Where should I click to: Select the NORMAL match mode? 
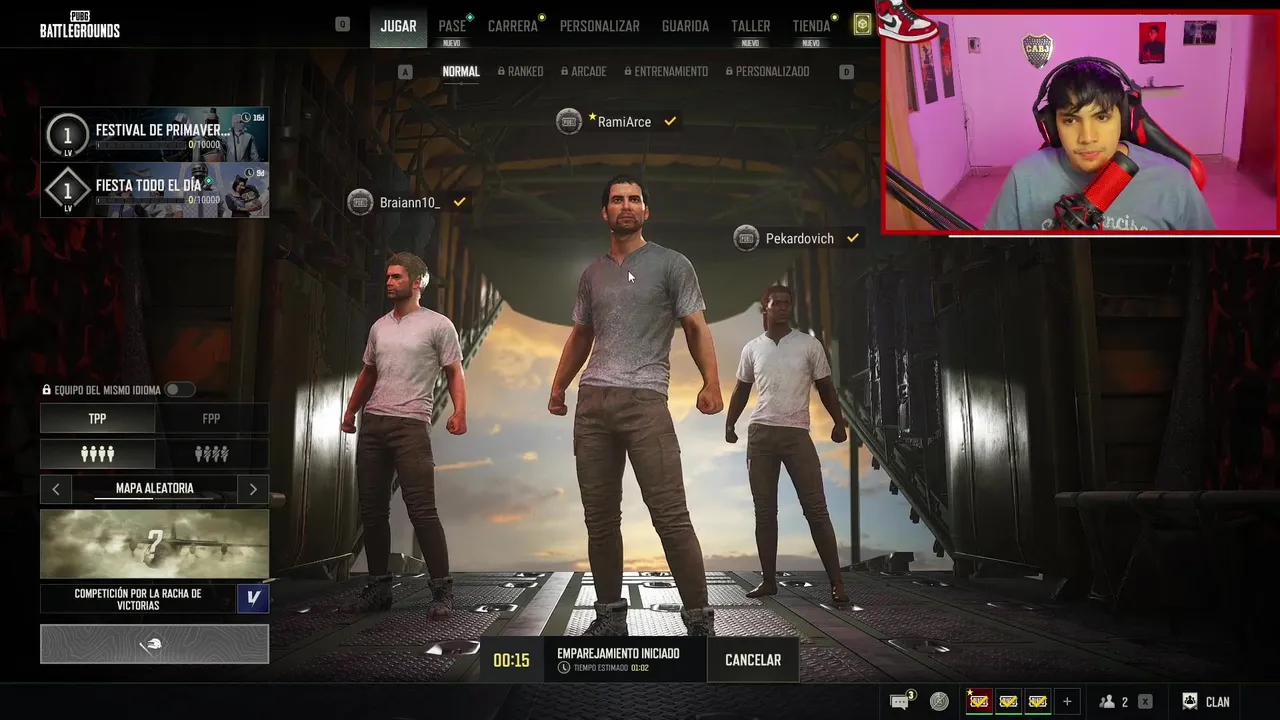point(461,72)
